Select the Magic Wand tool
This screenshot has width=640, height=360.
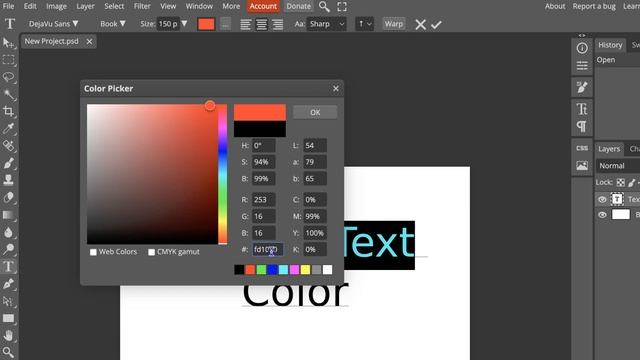(8, 94)
